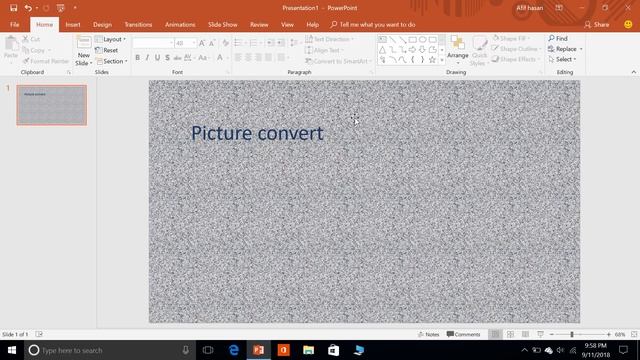
Task: Toggle strikethrough formatting
Action: [x=177, y=58]
